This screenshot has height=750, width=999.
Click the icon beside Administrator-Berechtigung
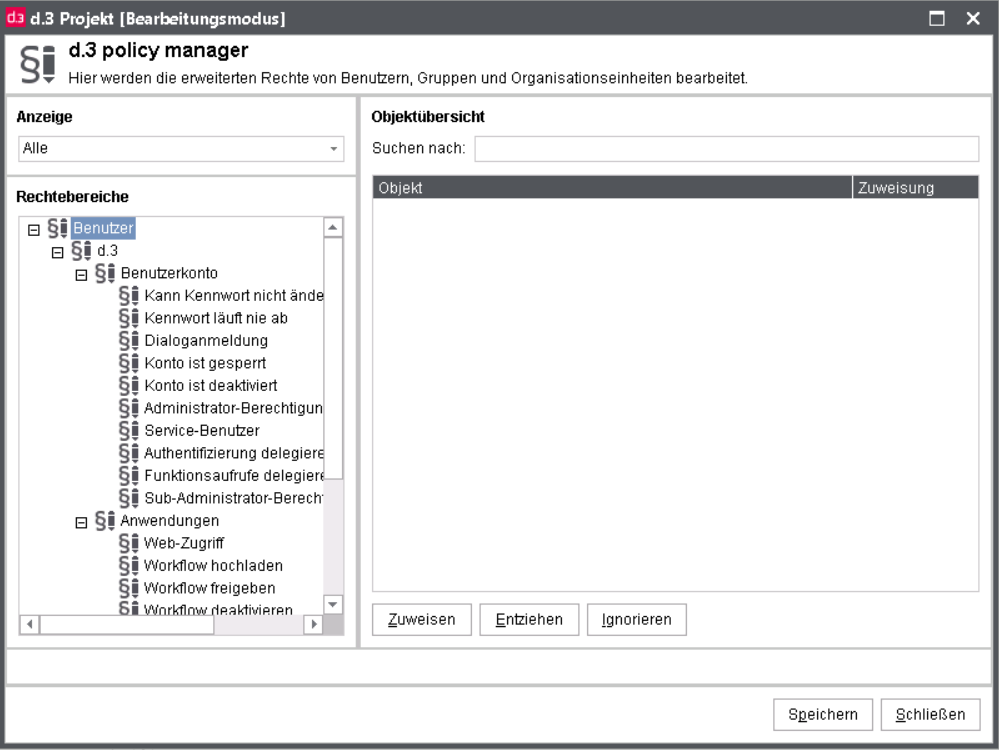click(x=129, y=408)
